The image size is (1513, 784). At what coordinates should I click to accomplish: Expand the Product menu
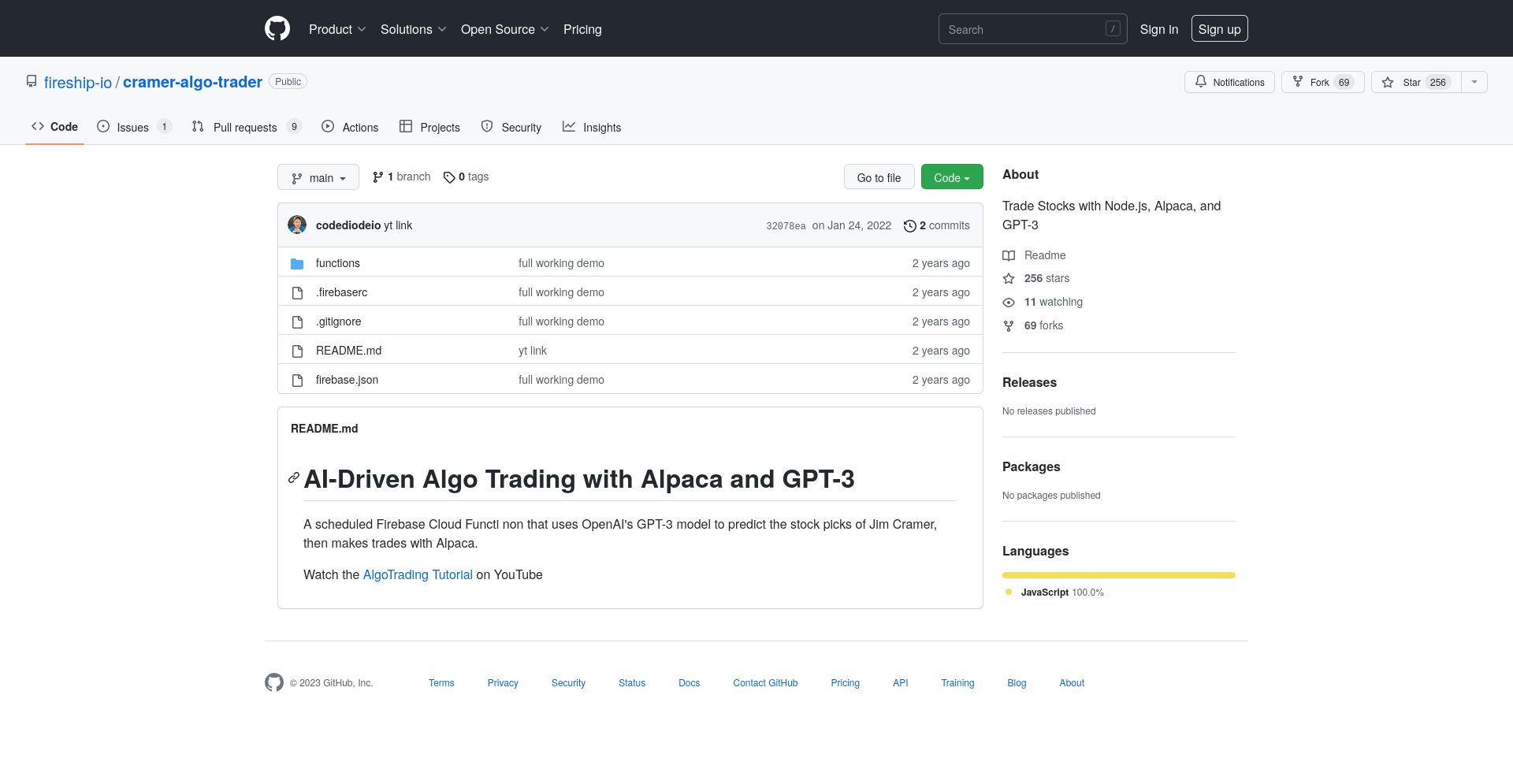click(x=337, y=29)
